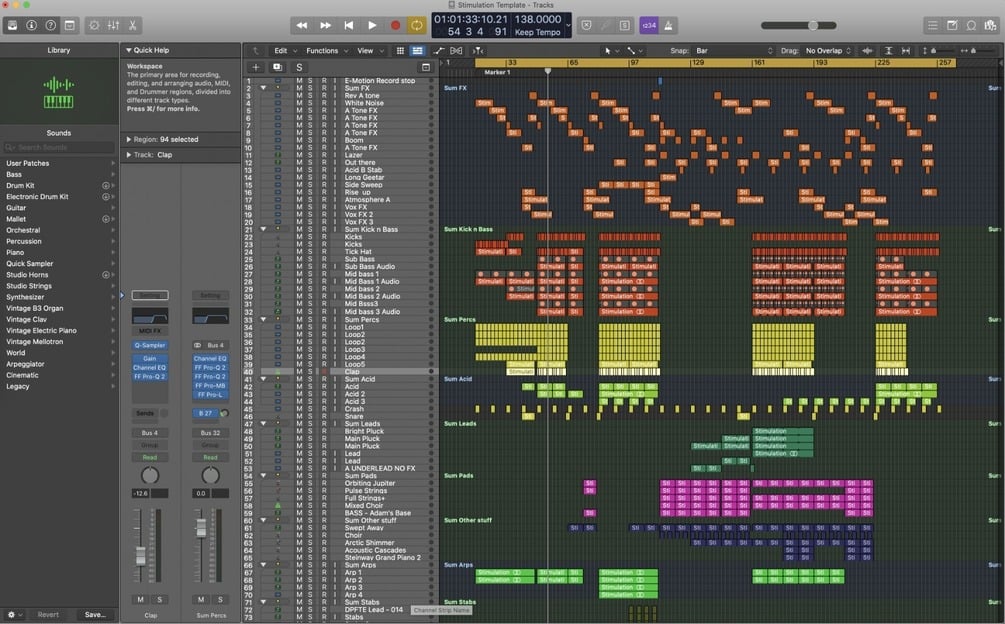The width and height of the screenshot is (1005, 624).
Task: Open the Edit menu in Tracks area
Action: click(285, 51)
